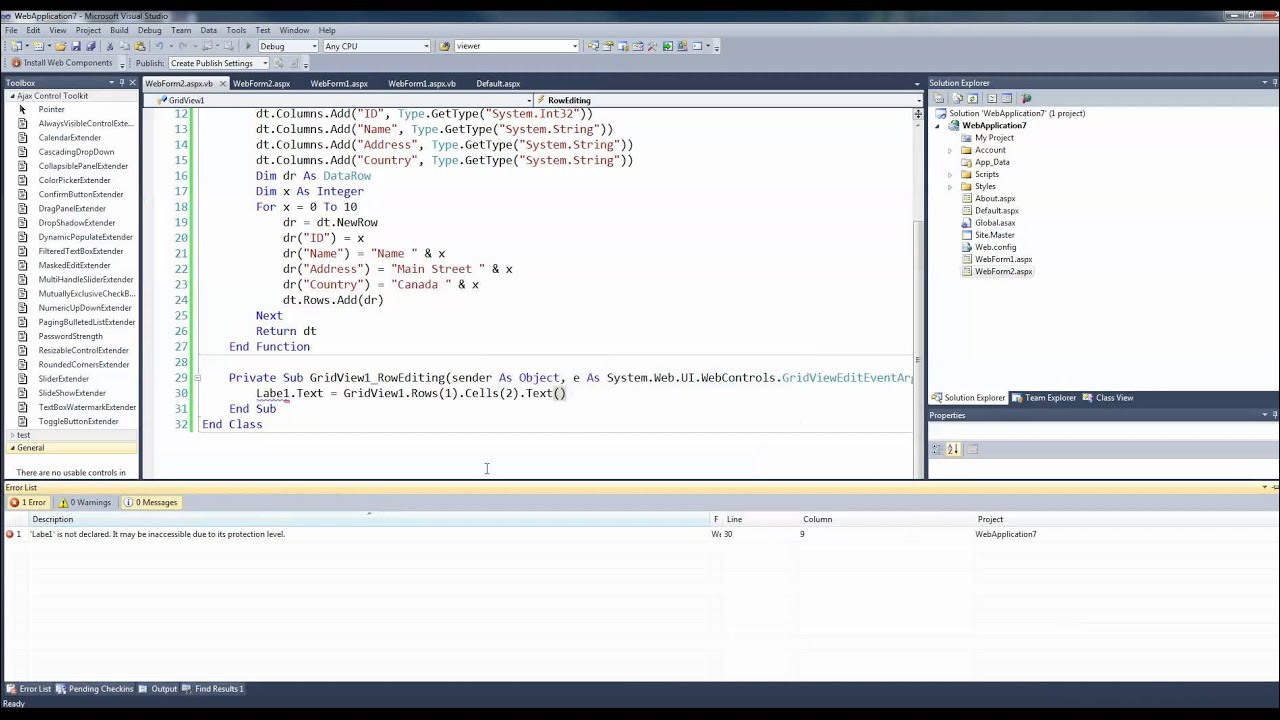Click Refresh icon in Solution Explorer toolbar

pos(972,98)
